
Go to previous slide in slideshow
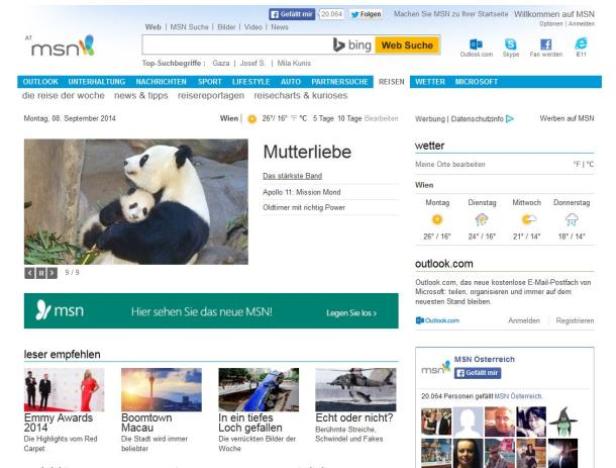29,273
